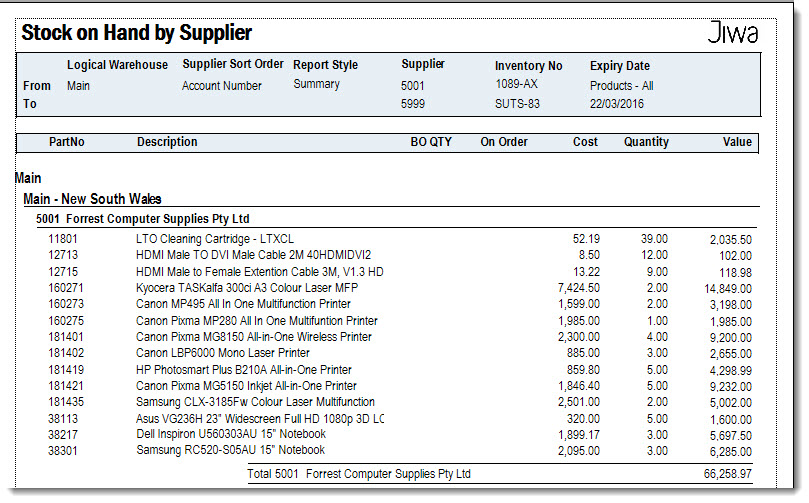The width and height of the screenshot is (809, 503).
Task: Click the Account Number sort order value
Action: (x=222, y=86)
